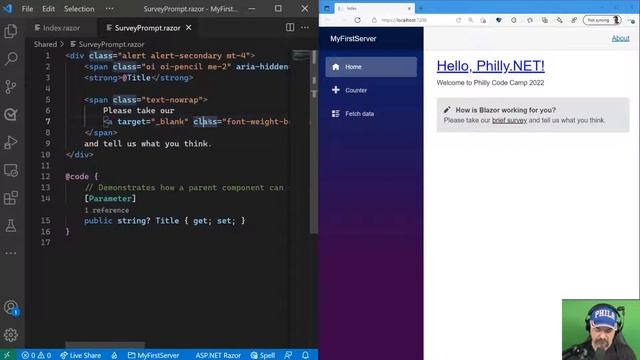
Task: Open the Search view in VS Code
Action: click(x=11, y=59)
